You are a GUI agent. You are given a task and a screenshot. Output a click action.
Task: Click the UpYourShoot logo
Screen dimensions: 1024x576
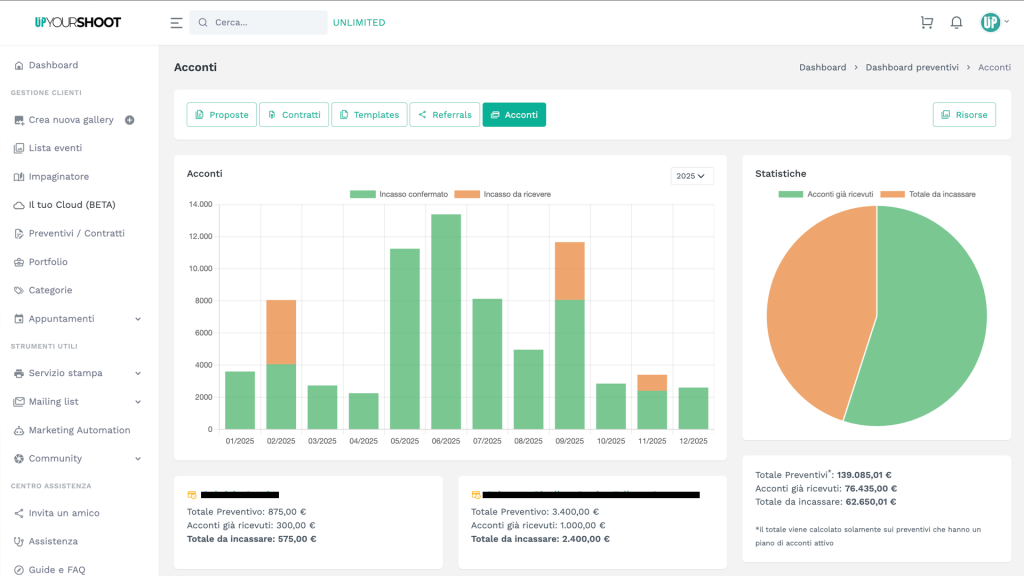click(x=77, y=22)
